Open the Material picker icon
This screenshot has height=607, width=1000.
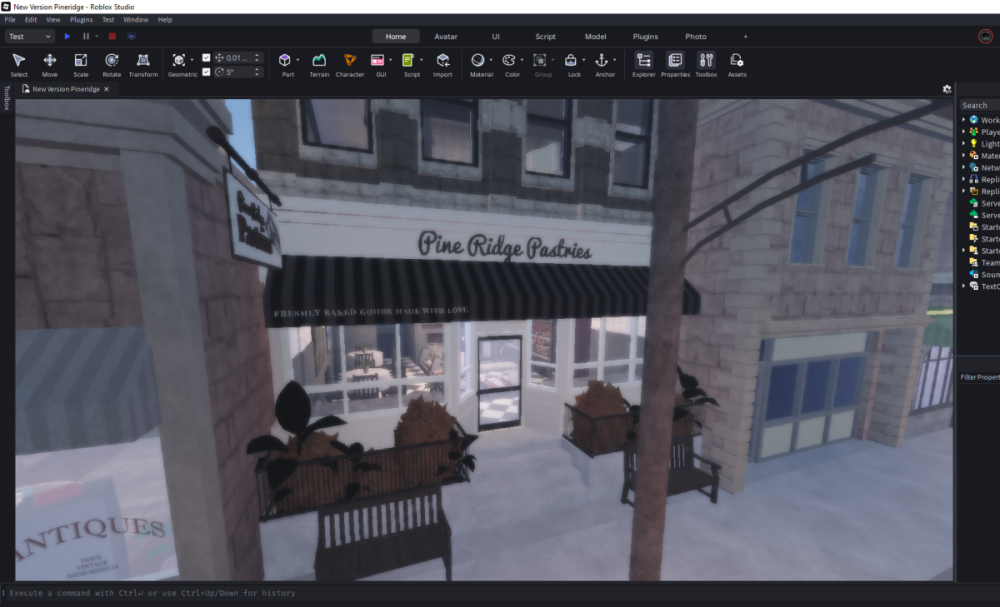click(478, 60)
